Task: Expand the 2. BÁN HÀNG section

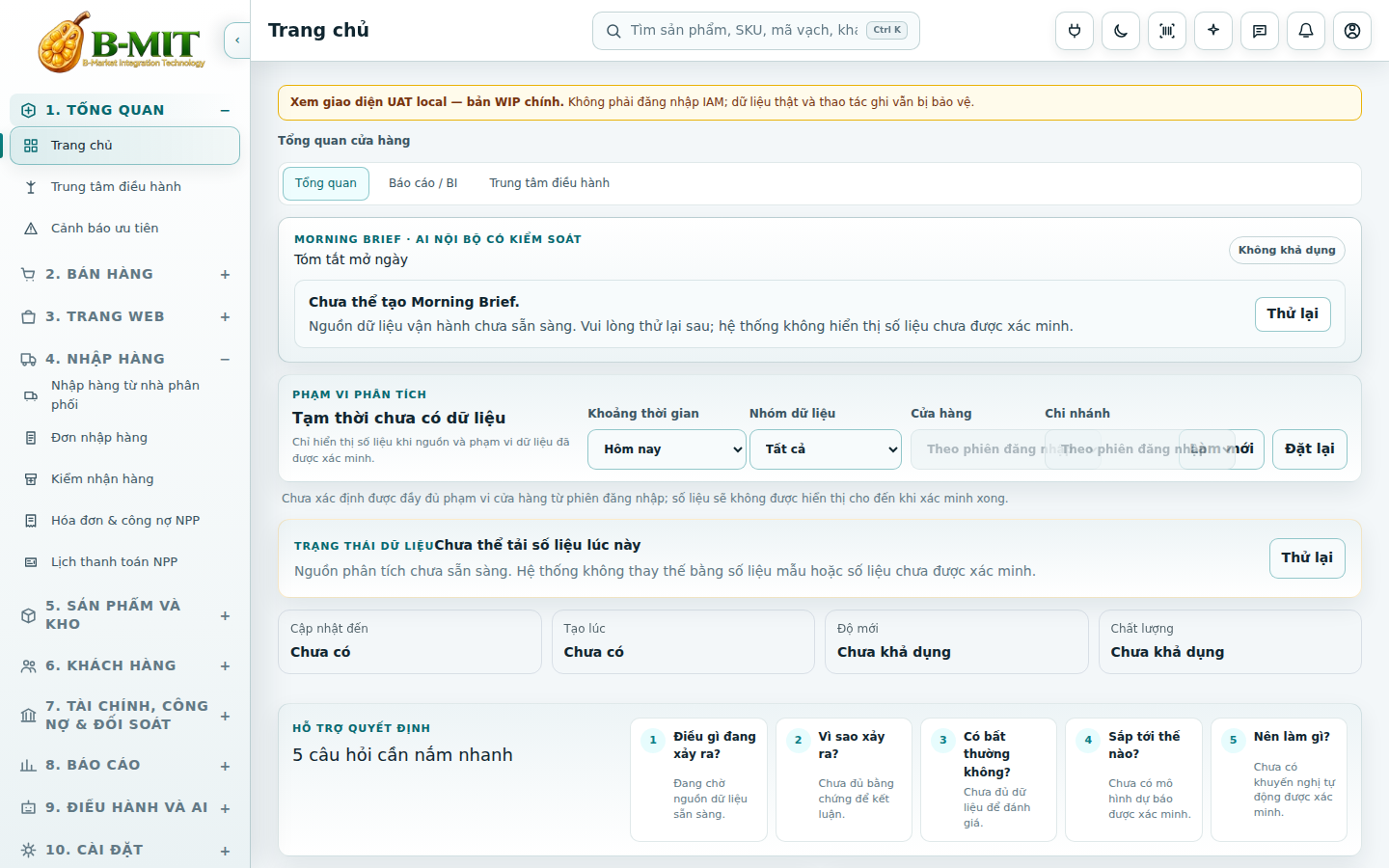Action: tap(124, 274)
